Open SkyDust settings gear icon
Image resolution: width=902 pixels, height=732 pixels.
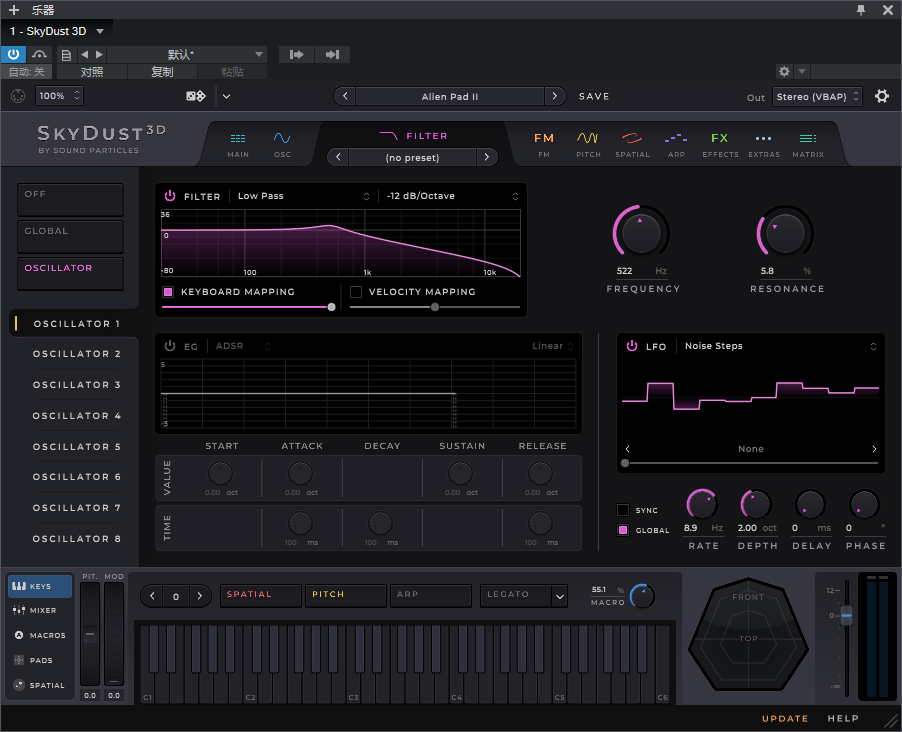tap(881, 96)
